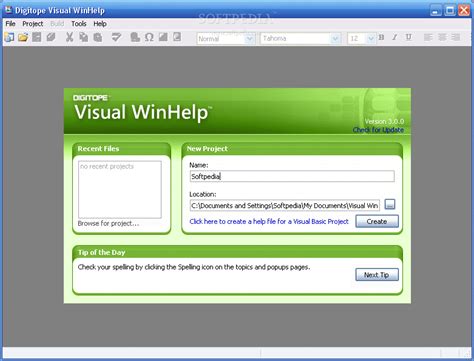
Task: Click the toolbar icon left of Omega
Action: click(x=135, y=37)
